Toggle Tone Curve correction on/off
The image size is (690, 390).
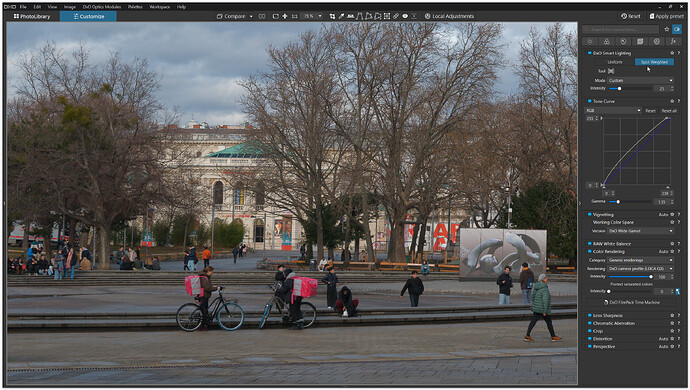590,101
